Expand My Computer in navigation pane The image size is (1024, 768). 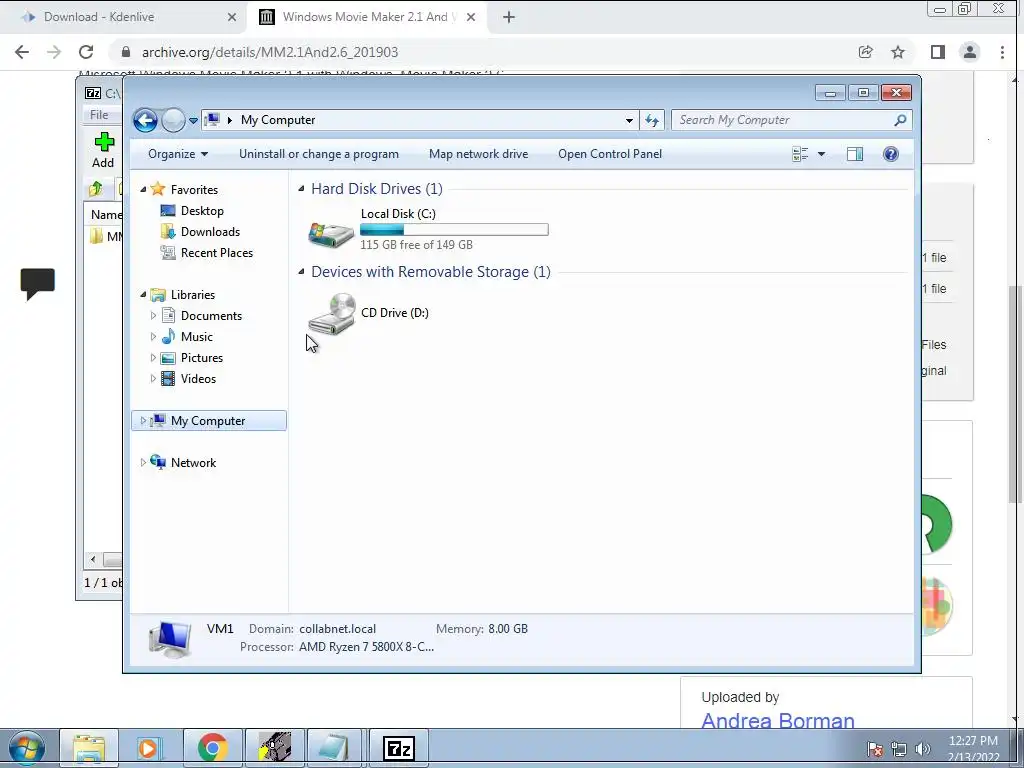[x=143, y=421]
